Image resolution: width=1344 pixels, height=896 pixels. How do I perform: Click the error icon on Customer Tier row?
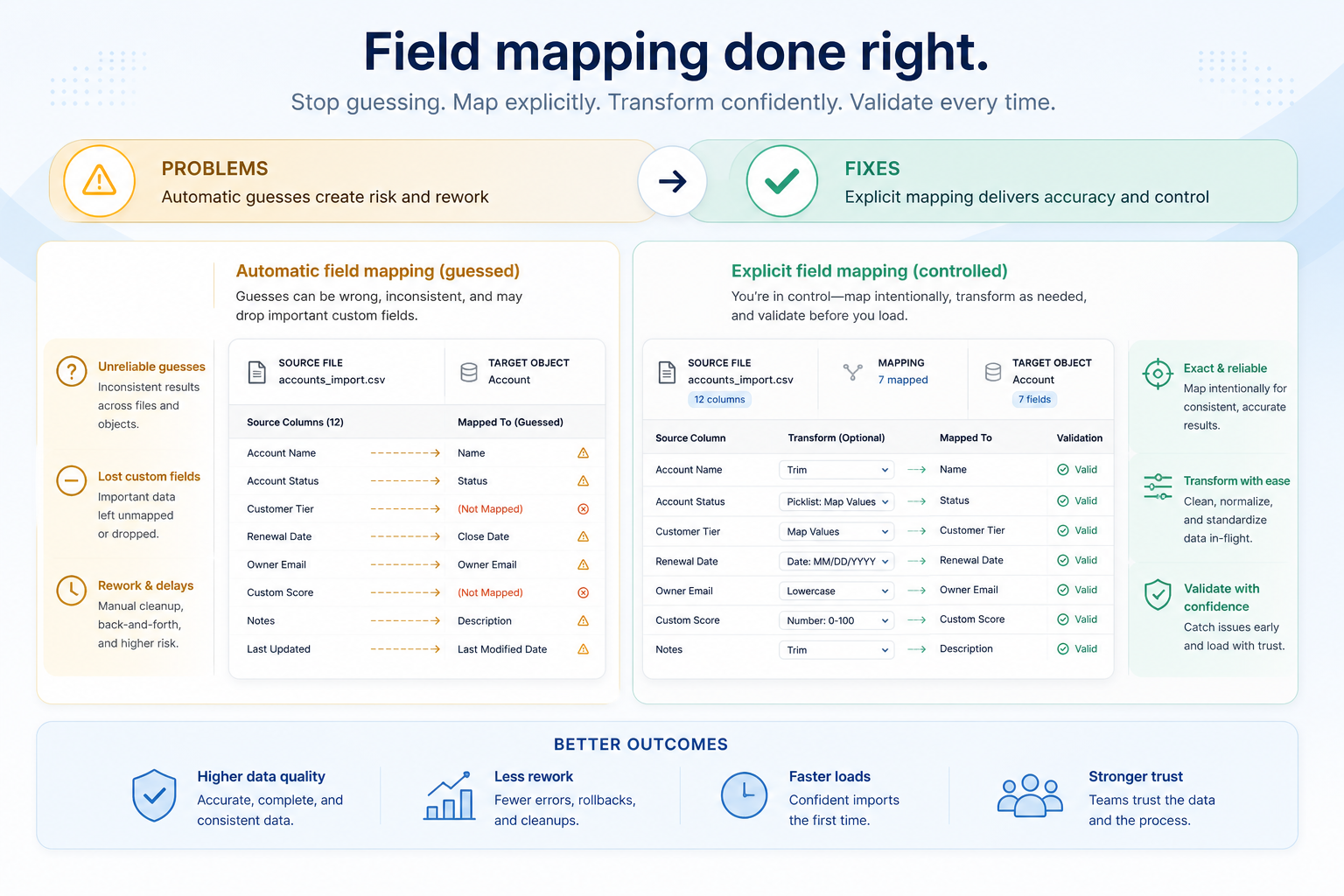[584, 509]
